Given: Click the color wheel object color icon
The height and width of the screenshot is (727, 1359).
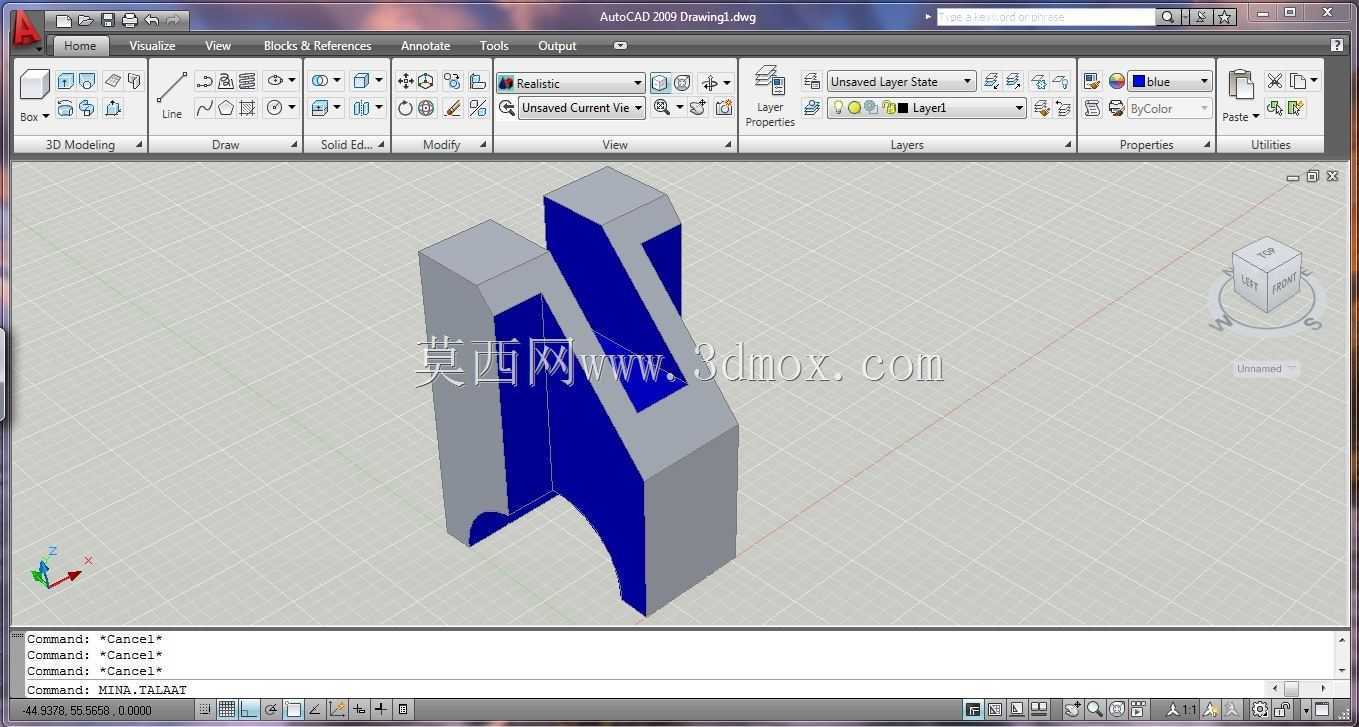Looking at the screenshot, I should tap(1116, 81).
